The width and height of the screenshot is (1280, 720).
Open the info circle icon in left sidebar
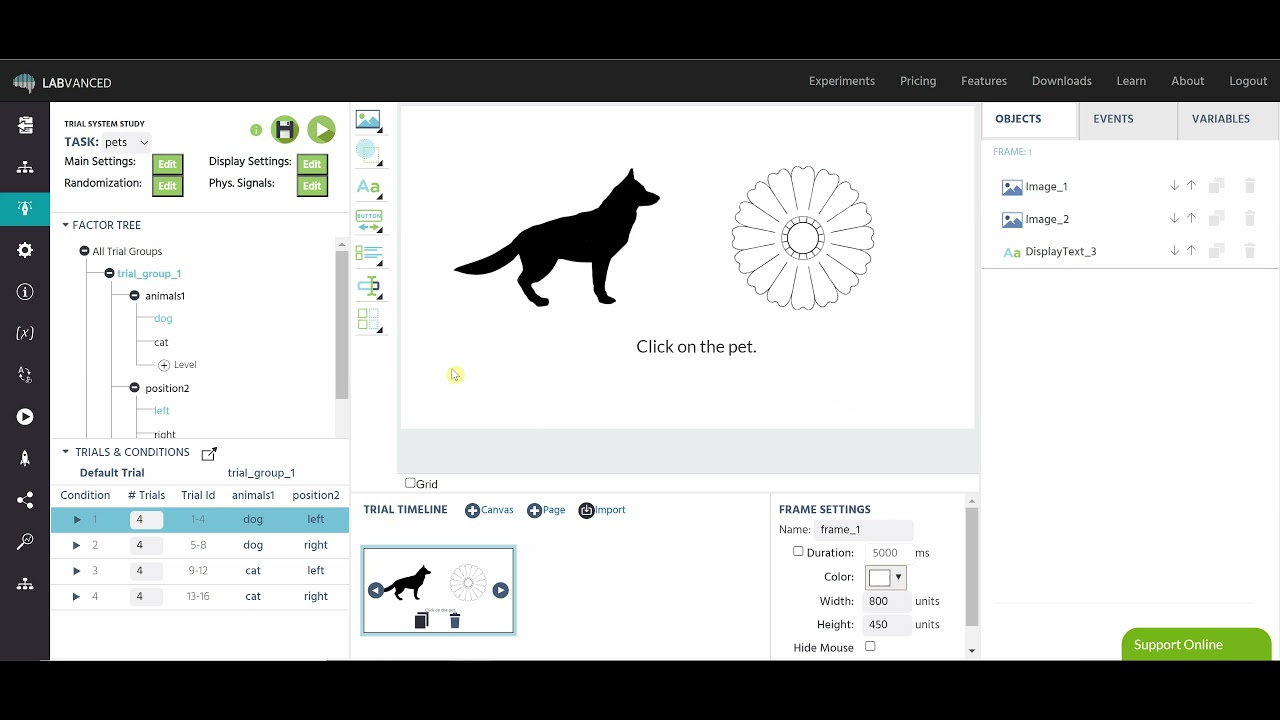point(25,292)
